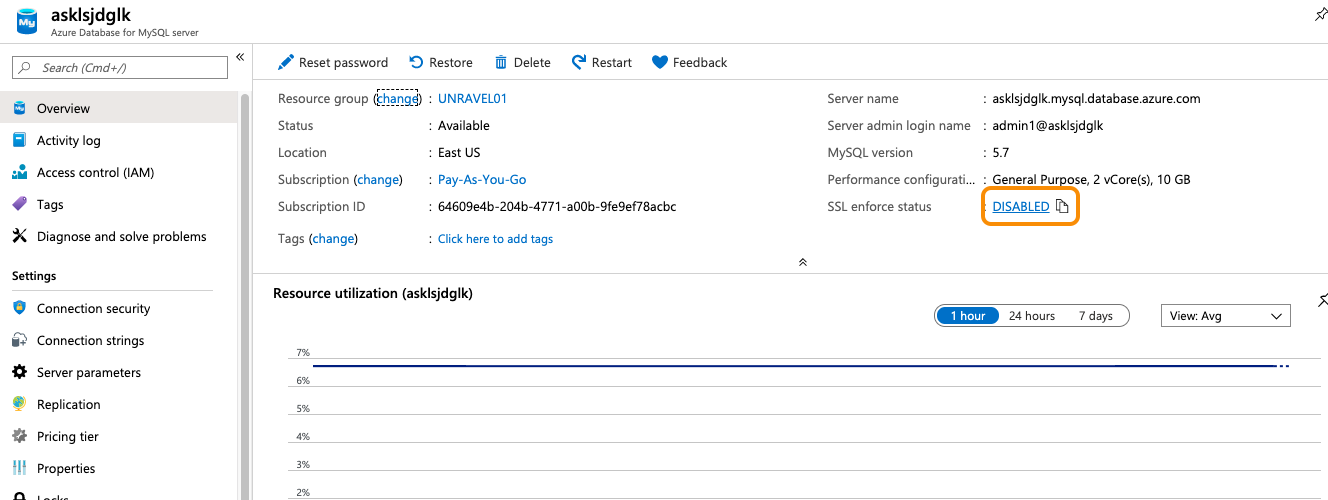The height and width of the screenshot is (500, 1328).
Task: Click the MySQL version 5.7 value
Action: (x=1001, y=153)
